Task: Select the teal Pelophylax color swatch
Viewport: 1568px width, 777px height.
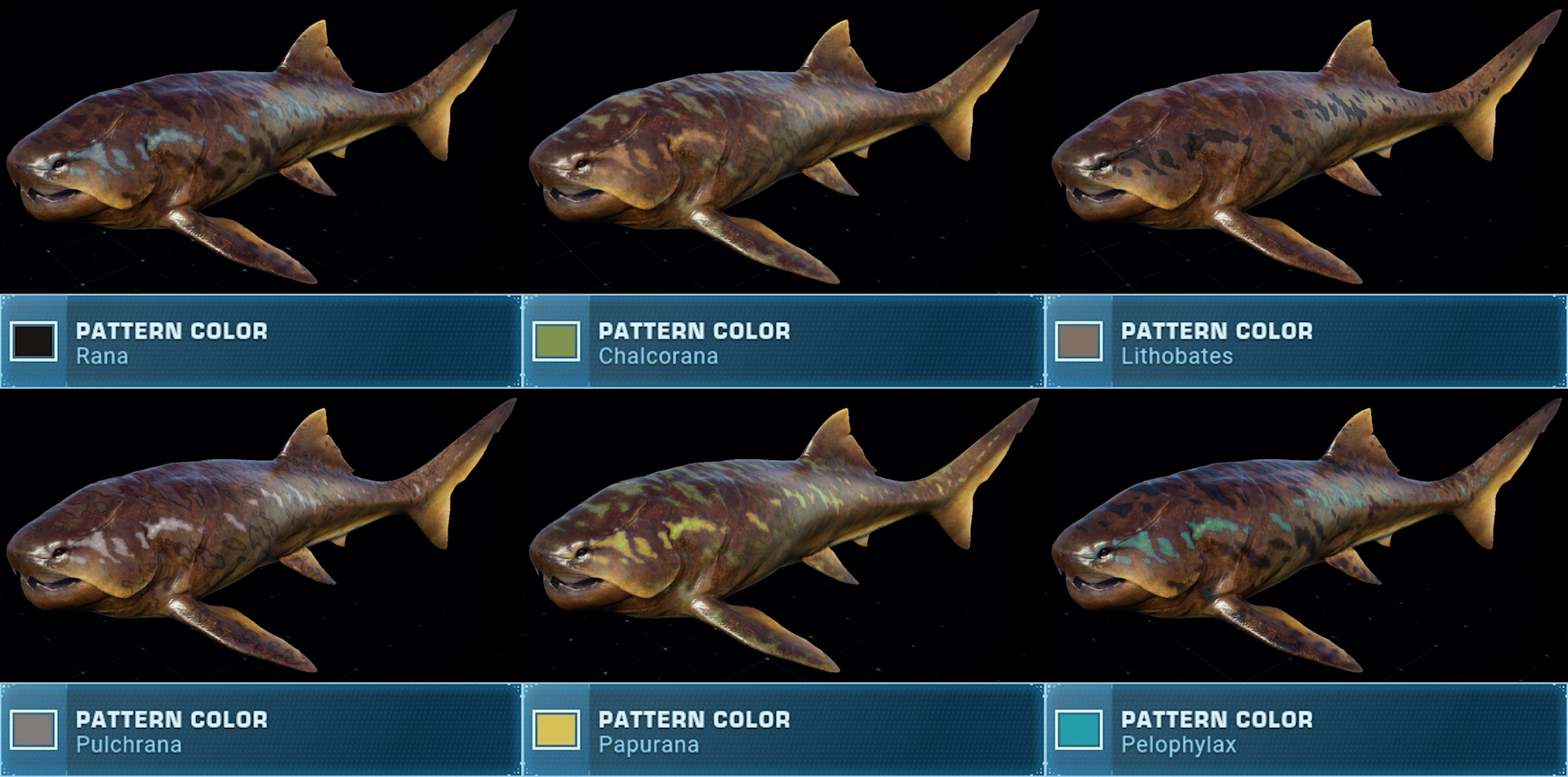Action: tap(1079, 729)
